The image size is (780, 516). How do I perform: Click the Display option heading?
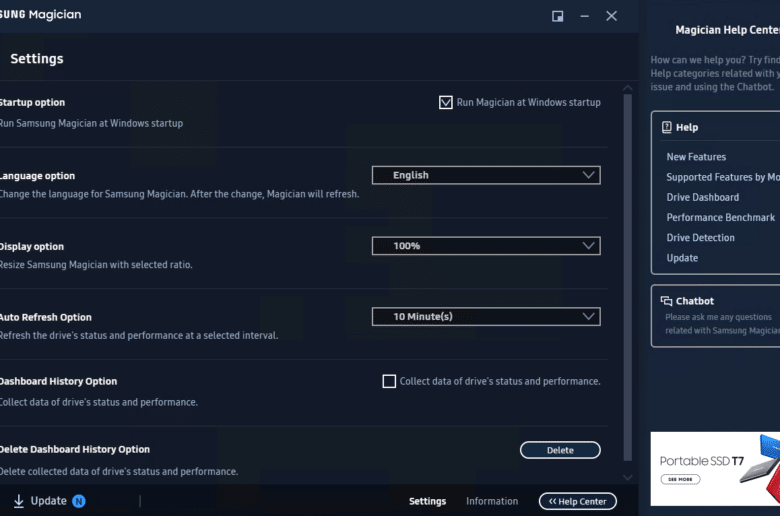pyautogui.click(x=31, y=247)
